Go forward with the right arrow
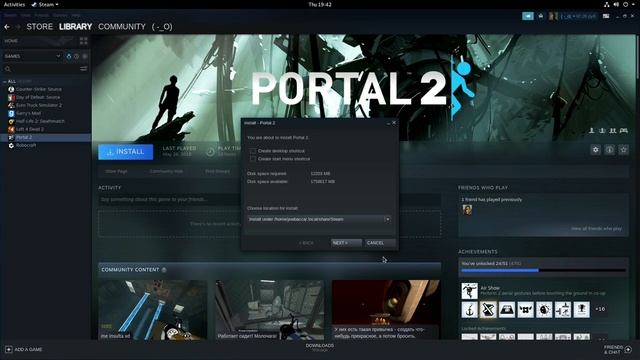The width and height of the screenshot is (640, 360). pyautogui.click(x=18, y=27)
